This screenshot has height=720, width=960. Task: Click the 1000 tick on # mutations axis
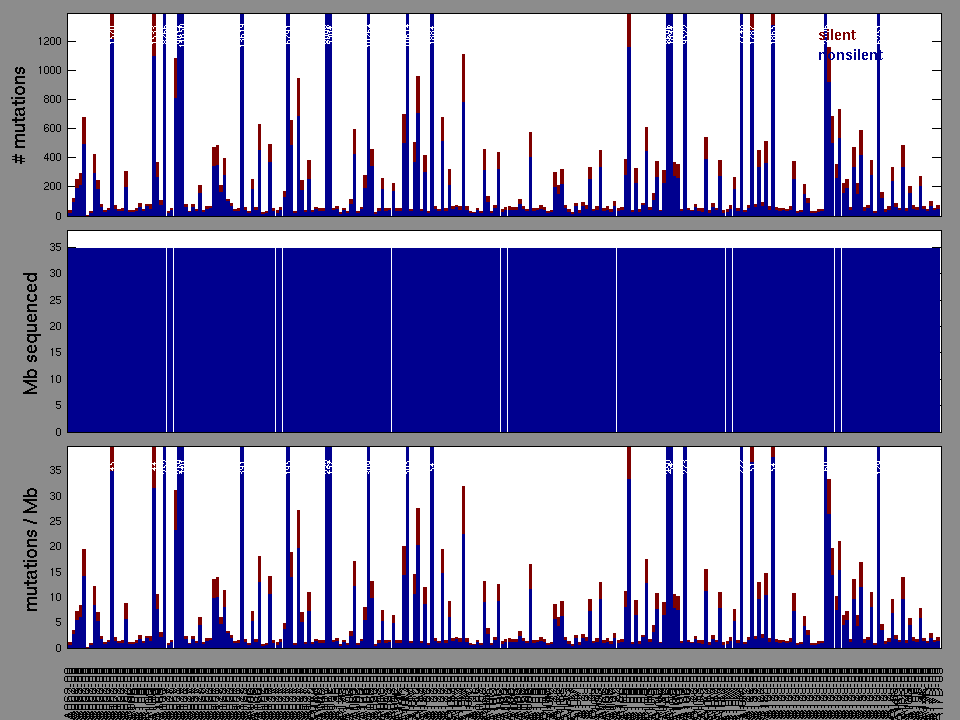click(x=46, y=71)
